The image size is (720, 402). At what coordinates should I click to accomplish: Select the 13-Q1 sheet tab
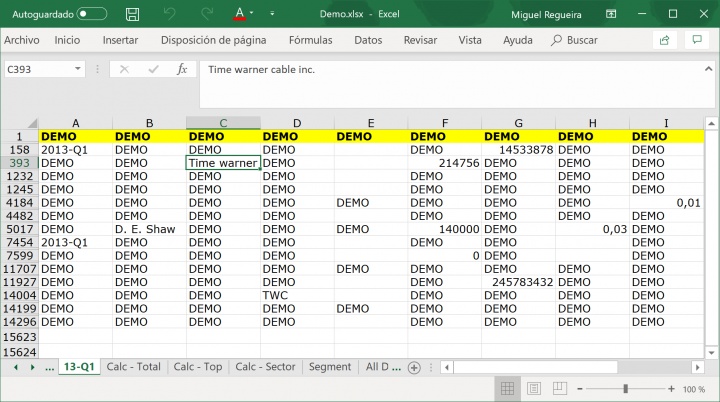pyautogui.click(x=79, y=367)
